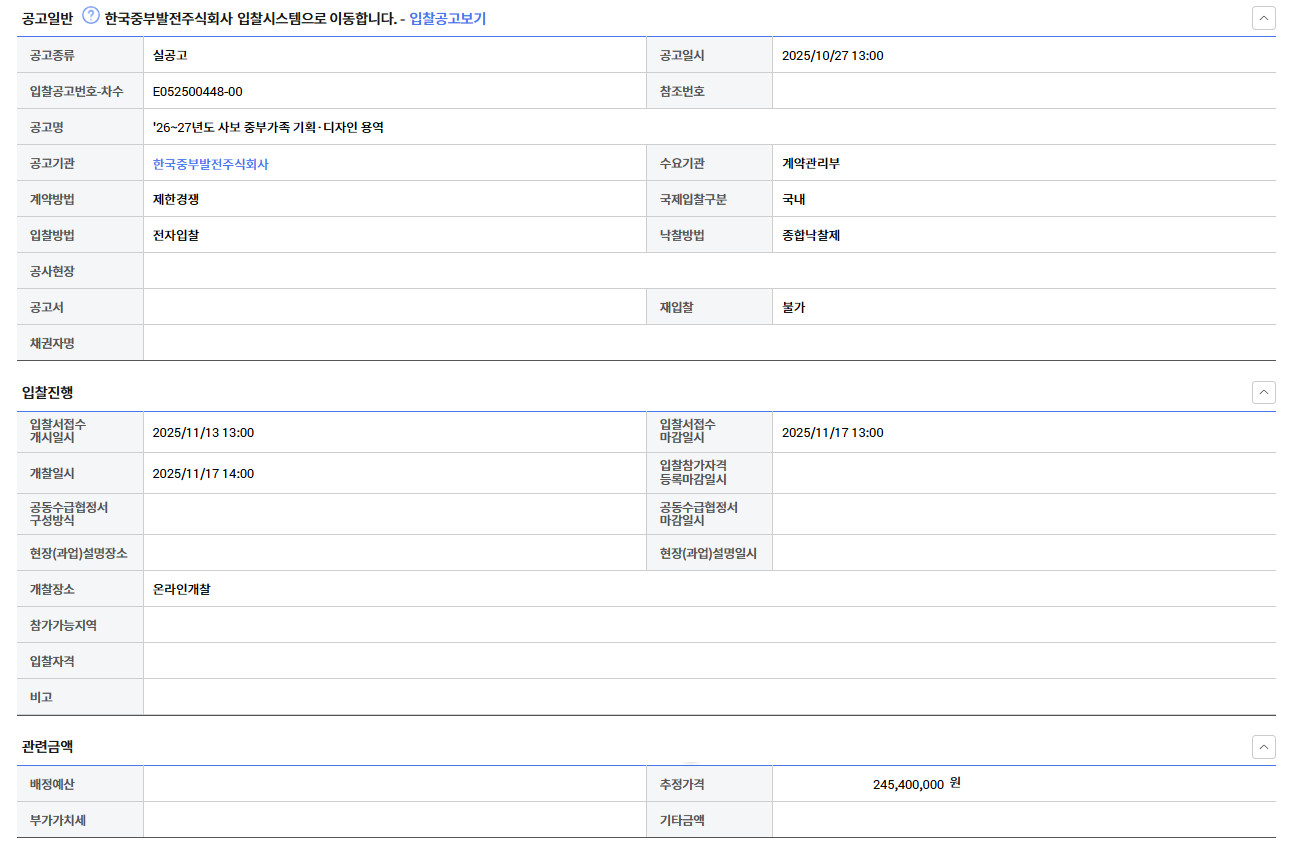Screen dimensions: 1289x847
Task: Click the 전자입찰 bidding method value
Action: point(175,236)
